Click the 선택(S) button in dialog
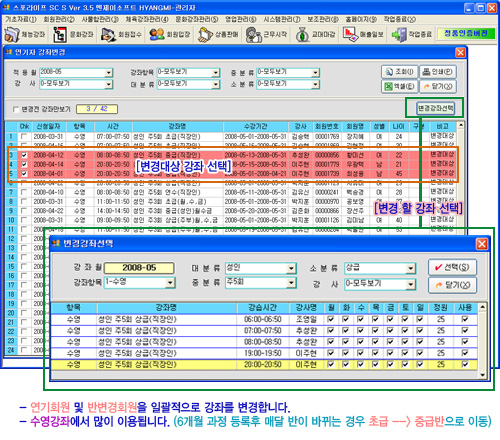Image resolution: width=500 pixels, height=440 pixels. pyautogui.click(x=453, y=267)
